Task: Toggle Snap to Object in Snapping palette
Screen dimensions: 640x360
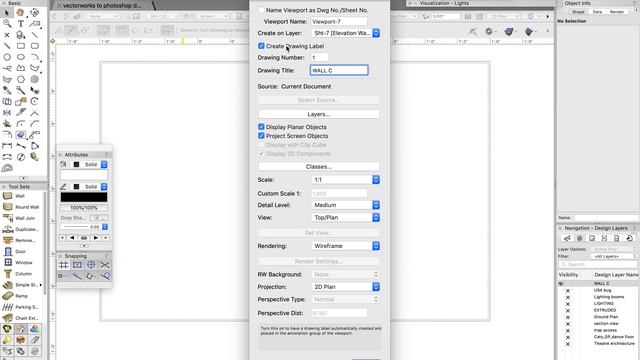Action: [77, 265]
